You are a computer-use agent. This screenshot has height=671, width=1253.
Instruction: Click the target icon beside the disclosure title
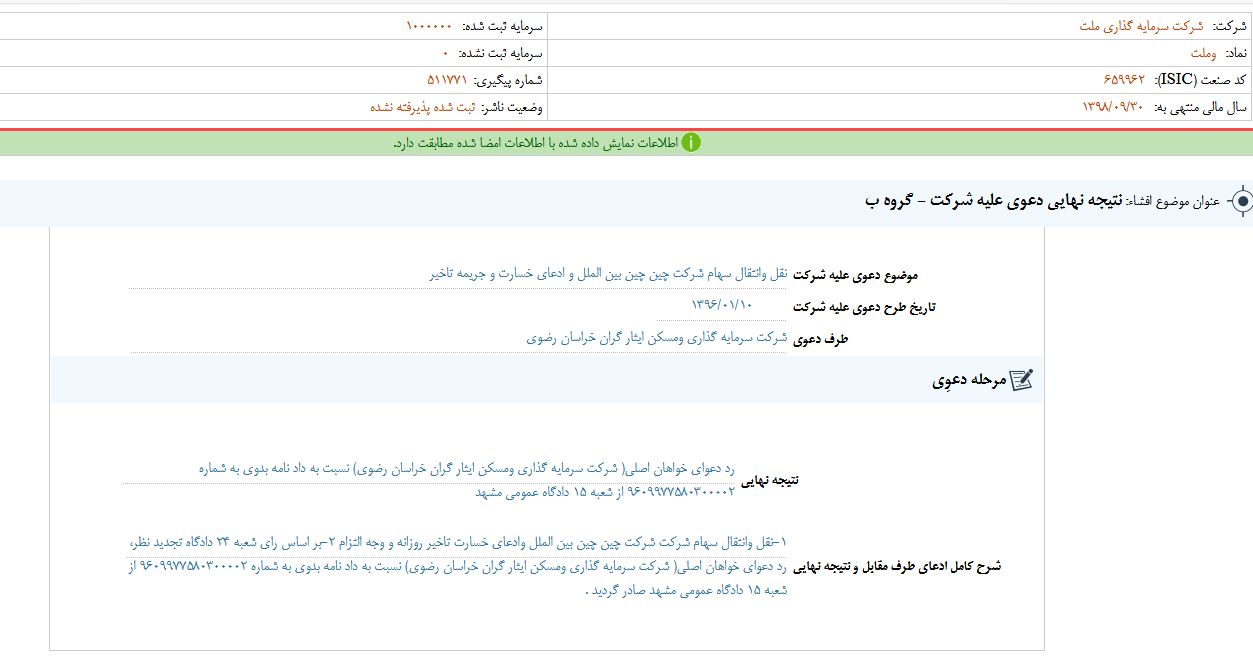1241,202
